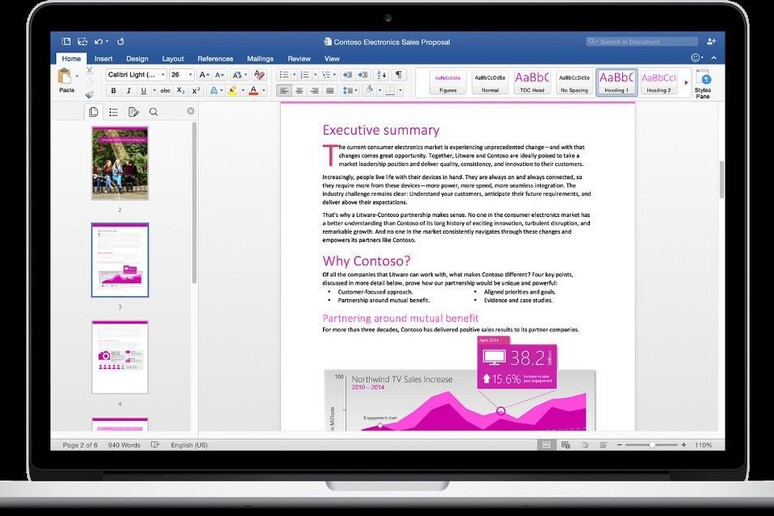The height and width of the screenshot is (516, 774).
Task: Open the font size 26 dropdown
Action: point(190,75)
